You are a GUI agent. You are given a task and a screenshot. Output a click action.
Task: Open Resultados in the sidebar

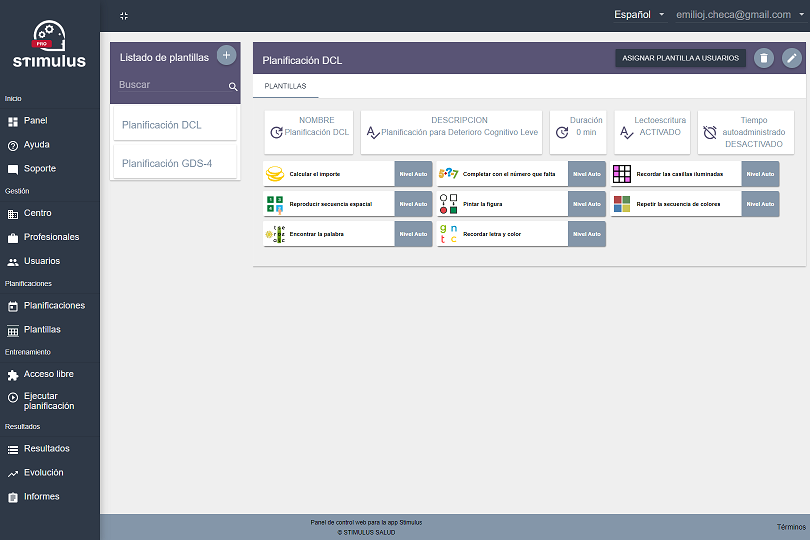tap(46, 449)
